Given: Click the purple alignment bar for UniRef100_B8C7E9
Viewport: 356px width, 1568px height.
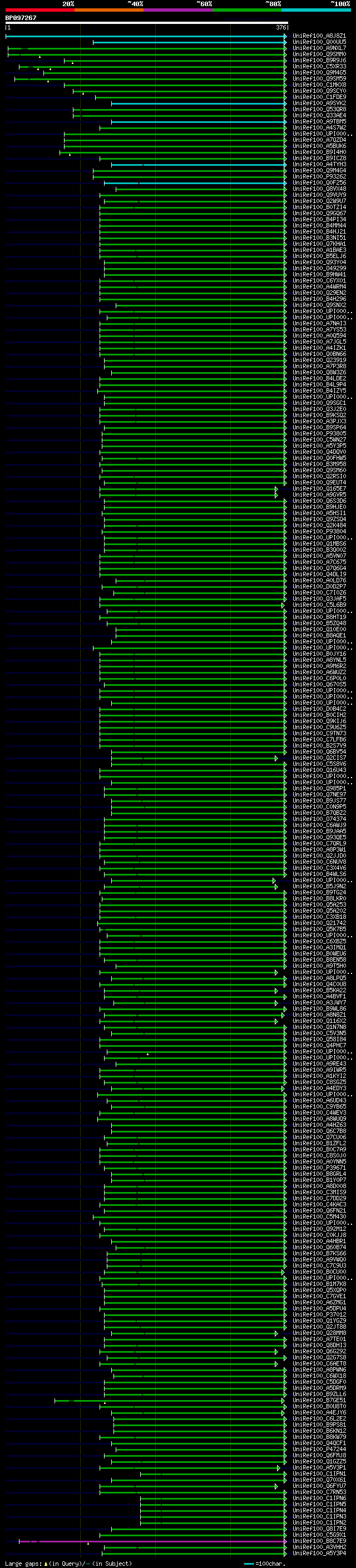Looking at the screenshot, I should tap(153, 1541).
